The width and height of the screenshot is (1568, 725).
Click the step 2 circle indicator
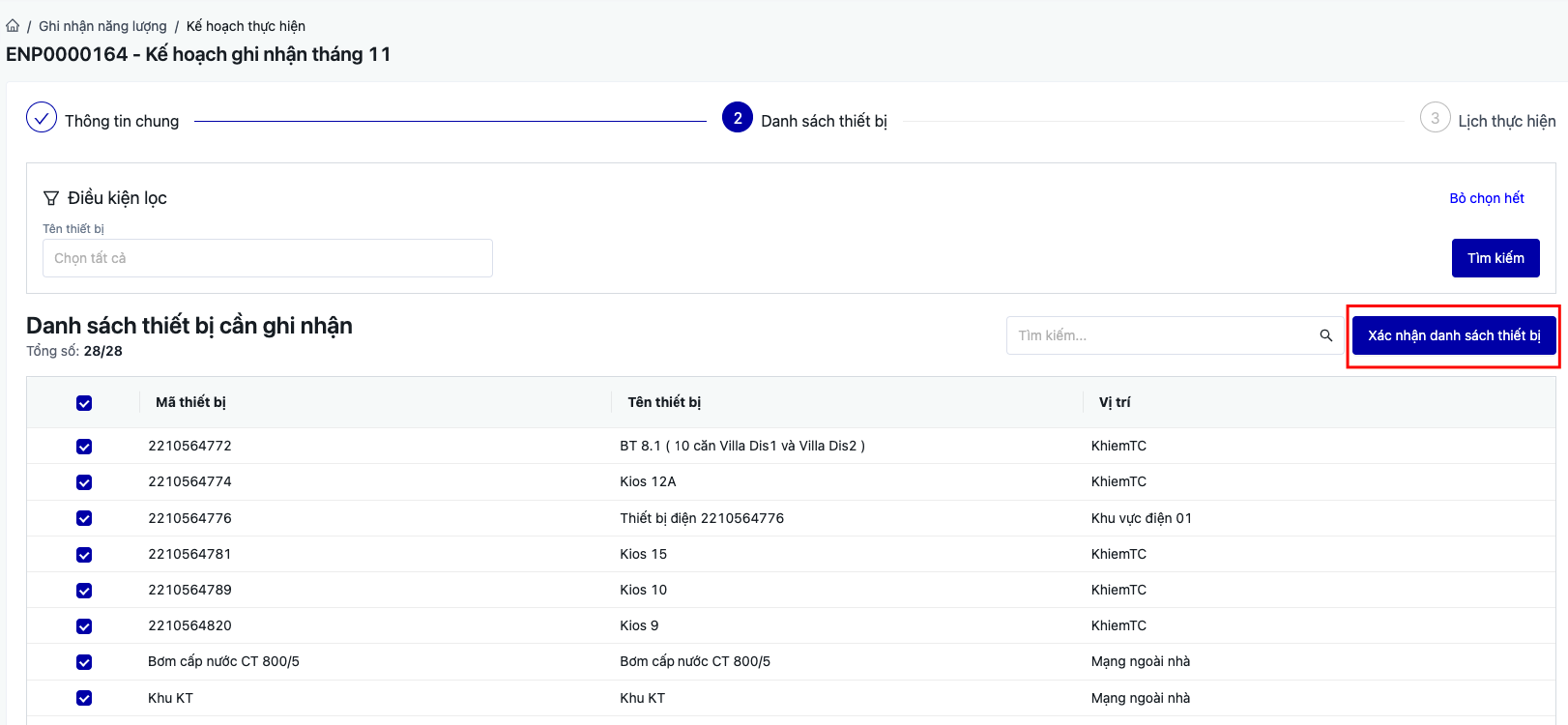tap(738, 118)
